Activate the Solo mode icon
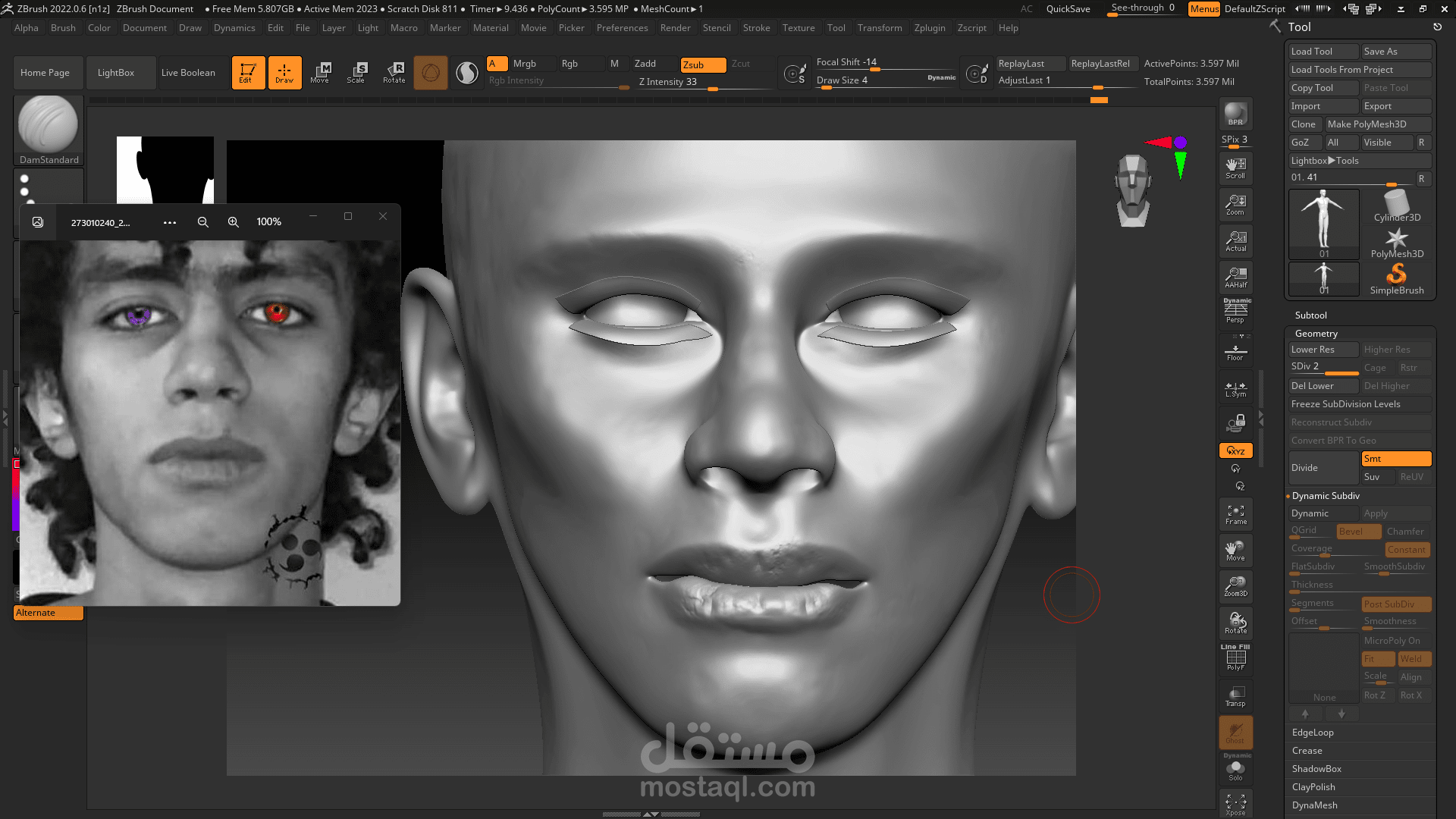 [1235, 770]
